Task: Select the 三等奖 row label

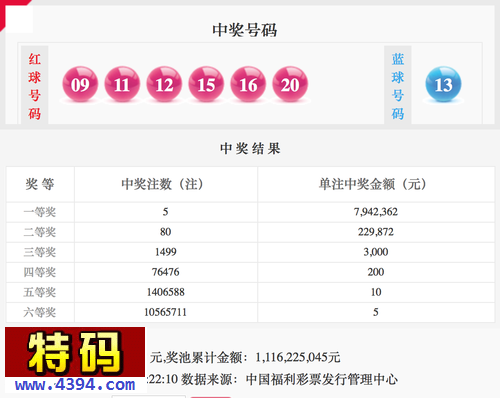Action: tap(40, 252)
